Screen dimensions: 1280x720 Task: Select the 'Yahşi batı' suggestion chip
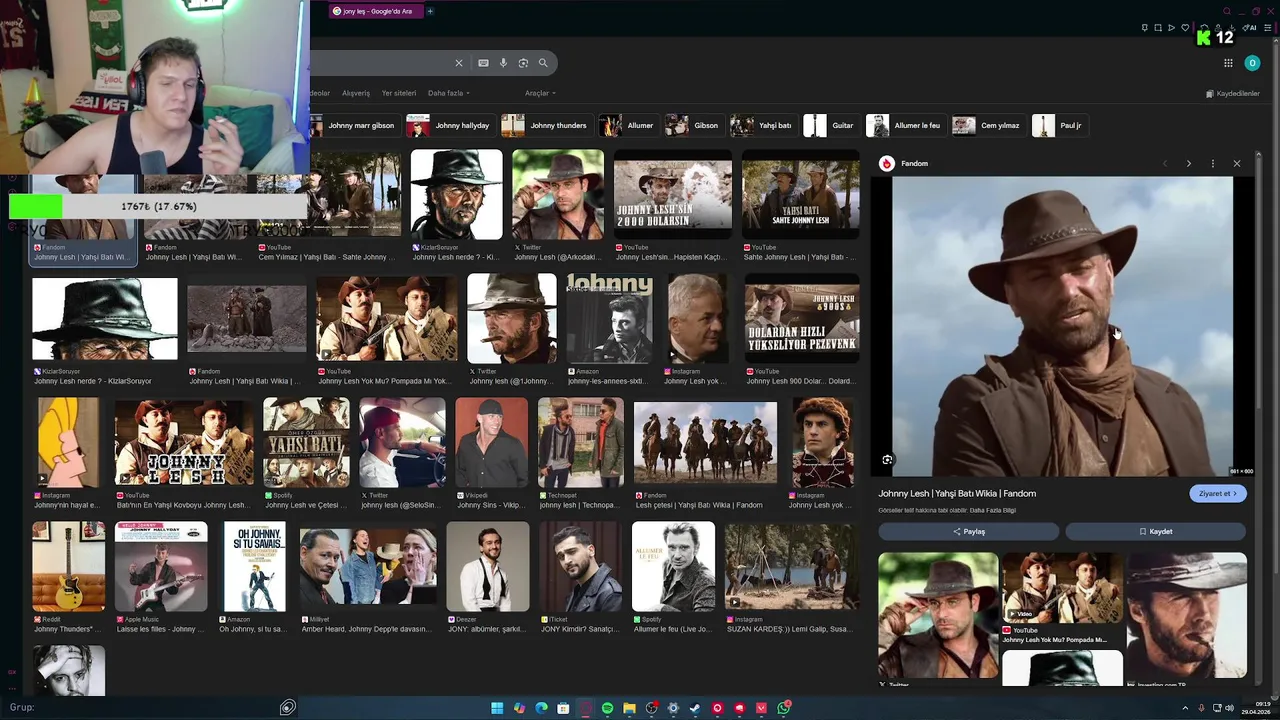(x=762, y=125)
